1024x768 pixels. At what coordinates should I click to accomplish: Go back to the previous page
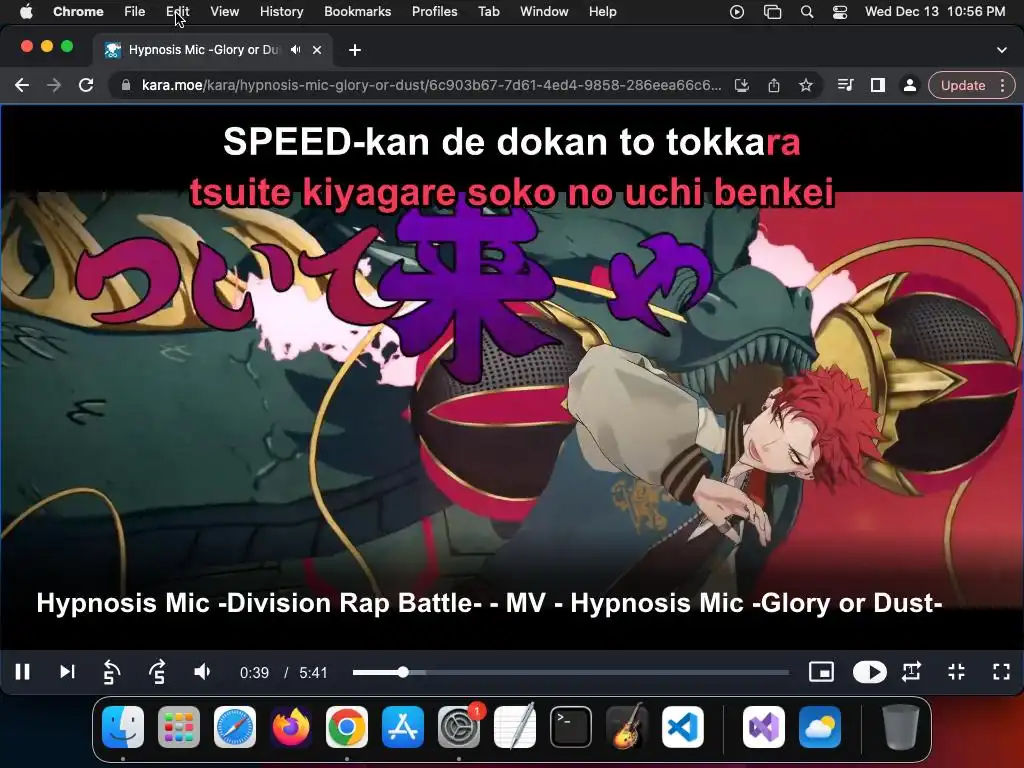click(22, 86)
